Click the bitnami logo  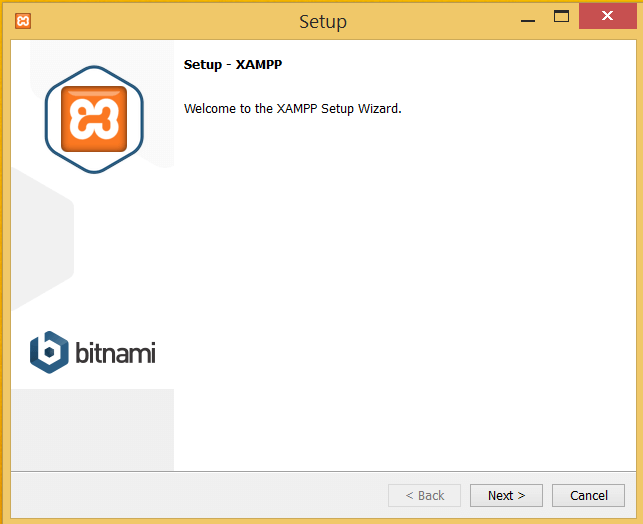click(93, 352)
